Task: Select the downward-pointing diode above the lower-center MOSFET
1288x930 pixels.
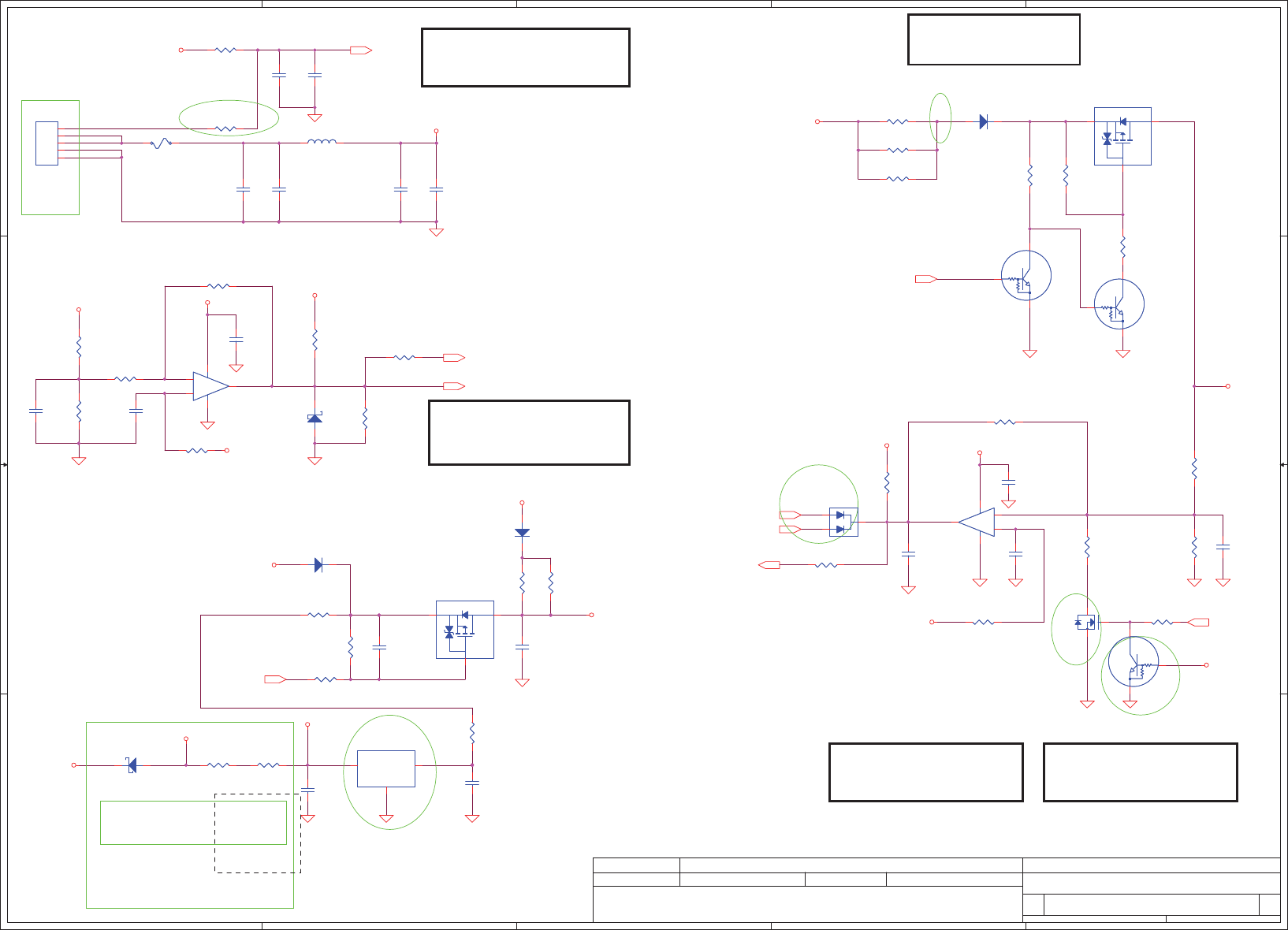Action: point(522,533)
